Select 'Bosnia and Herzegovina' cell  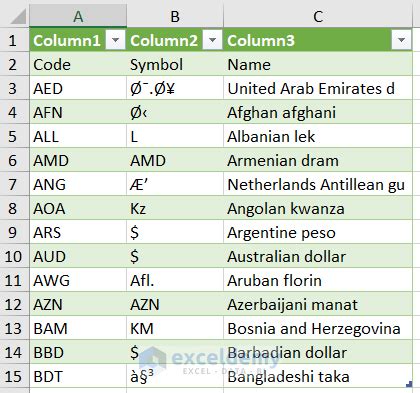tap(318, 328)
